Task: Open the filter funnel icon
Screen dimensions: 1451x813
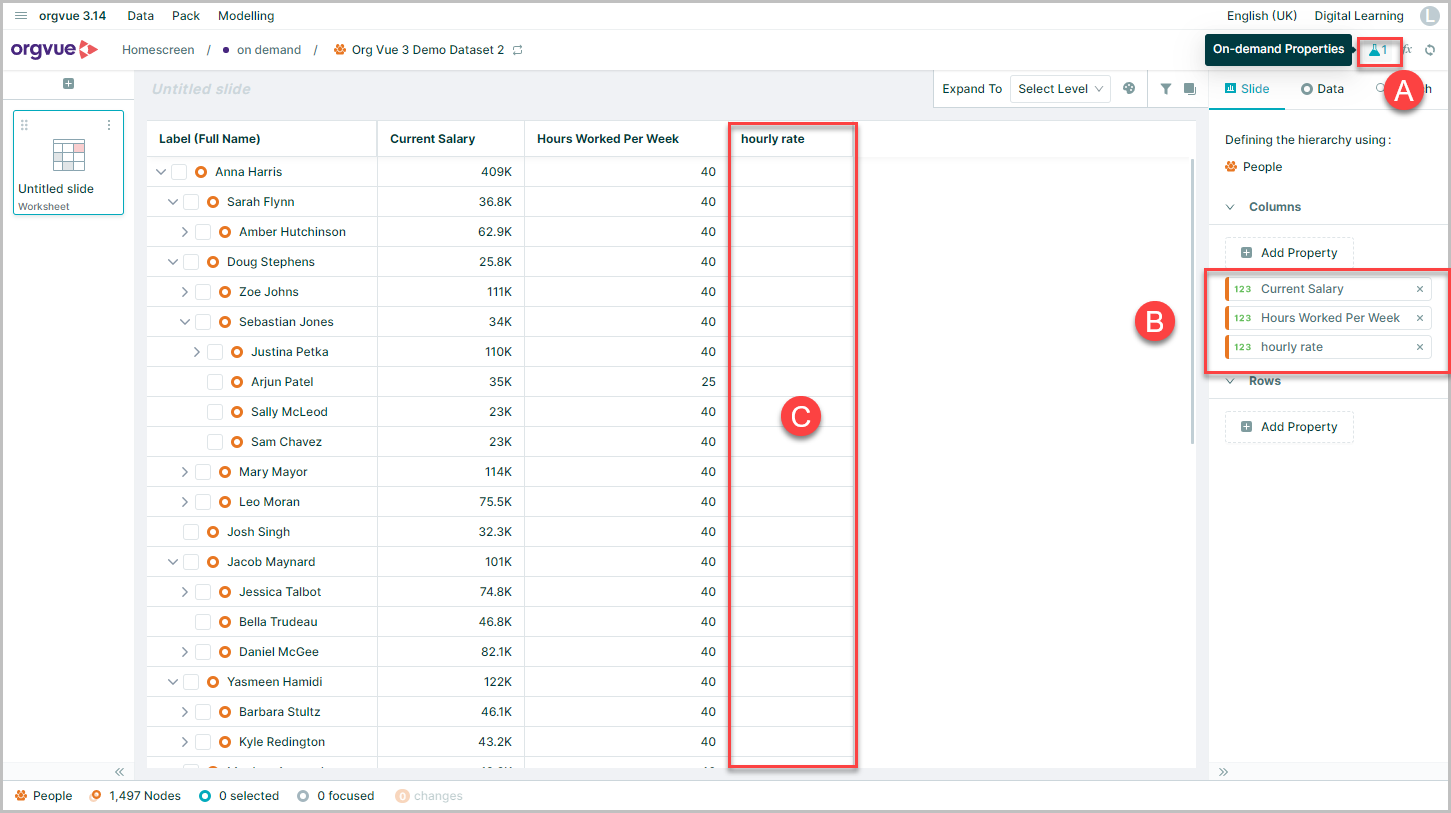Action: point(1165,89)
